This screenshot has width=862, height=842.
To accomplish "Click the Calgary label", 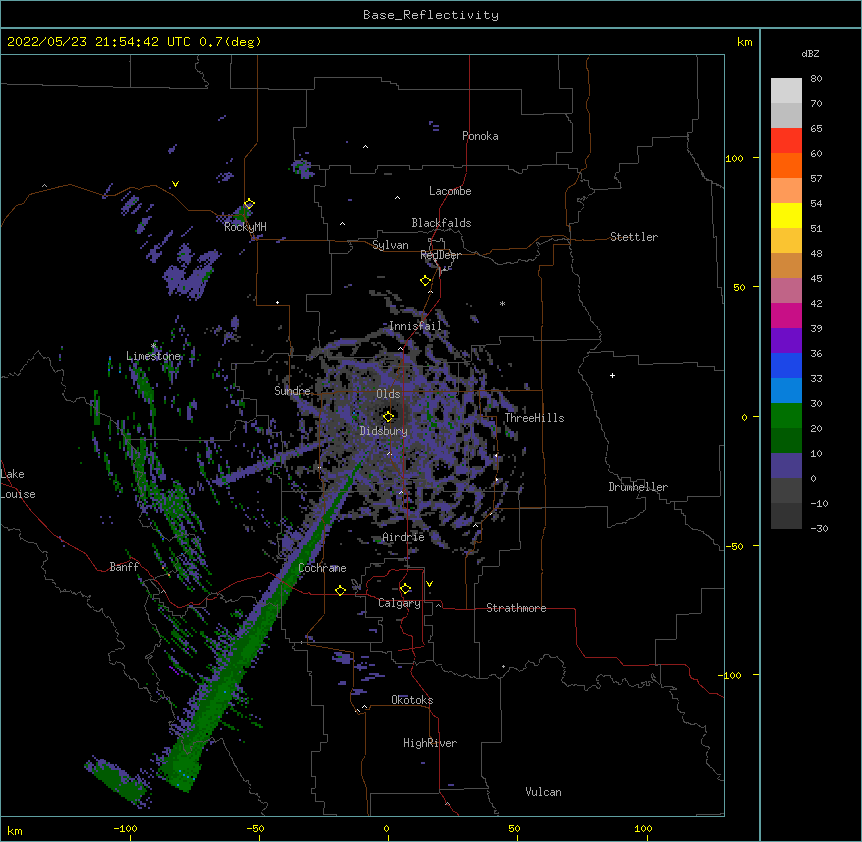I will click(399, 603).
